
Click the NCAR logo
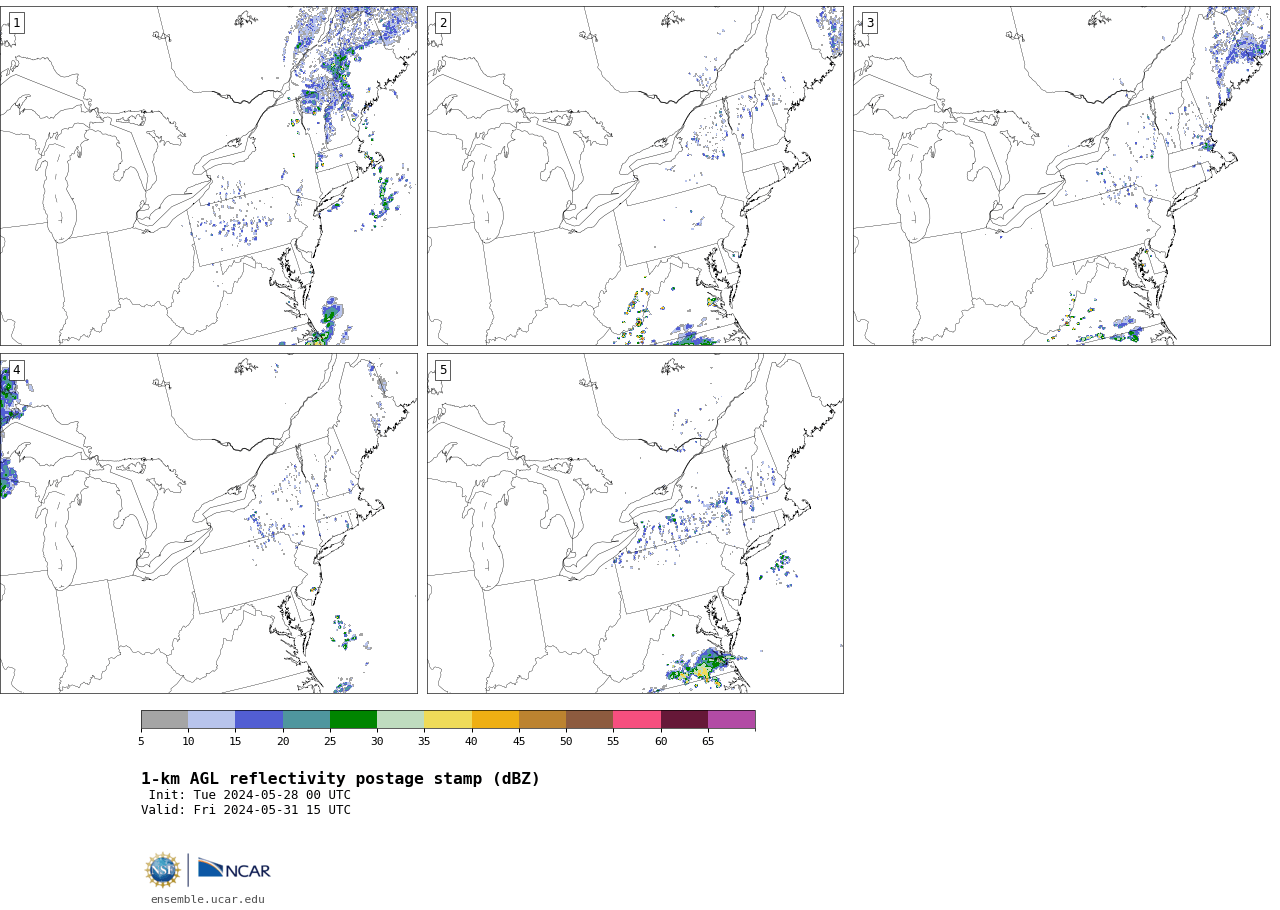tap(234, 869)
